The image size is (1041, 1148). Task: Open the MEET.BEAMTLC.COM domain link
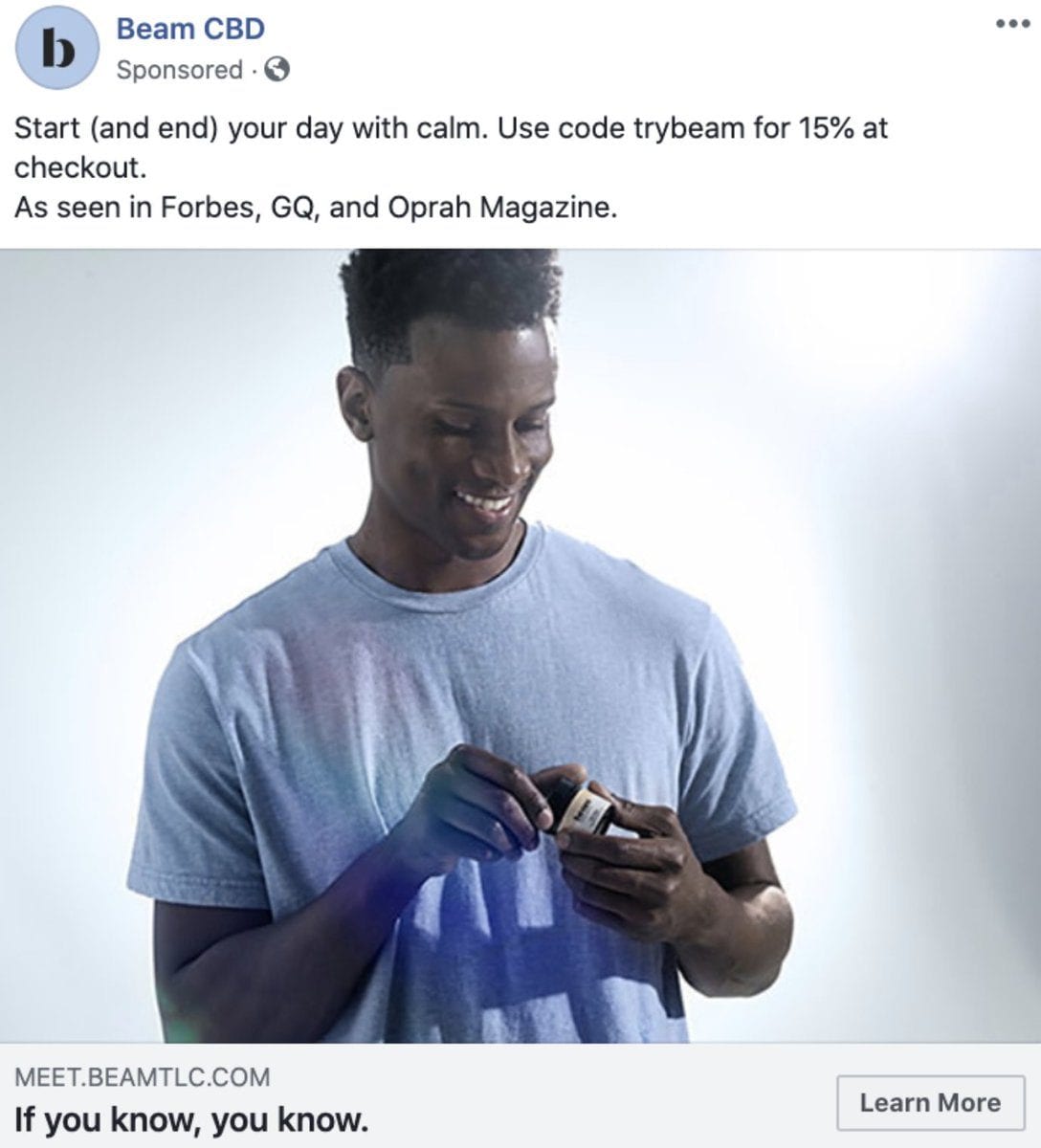click(142, 1077)
